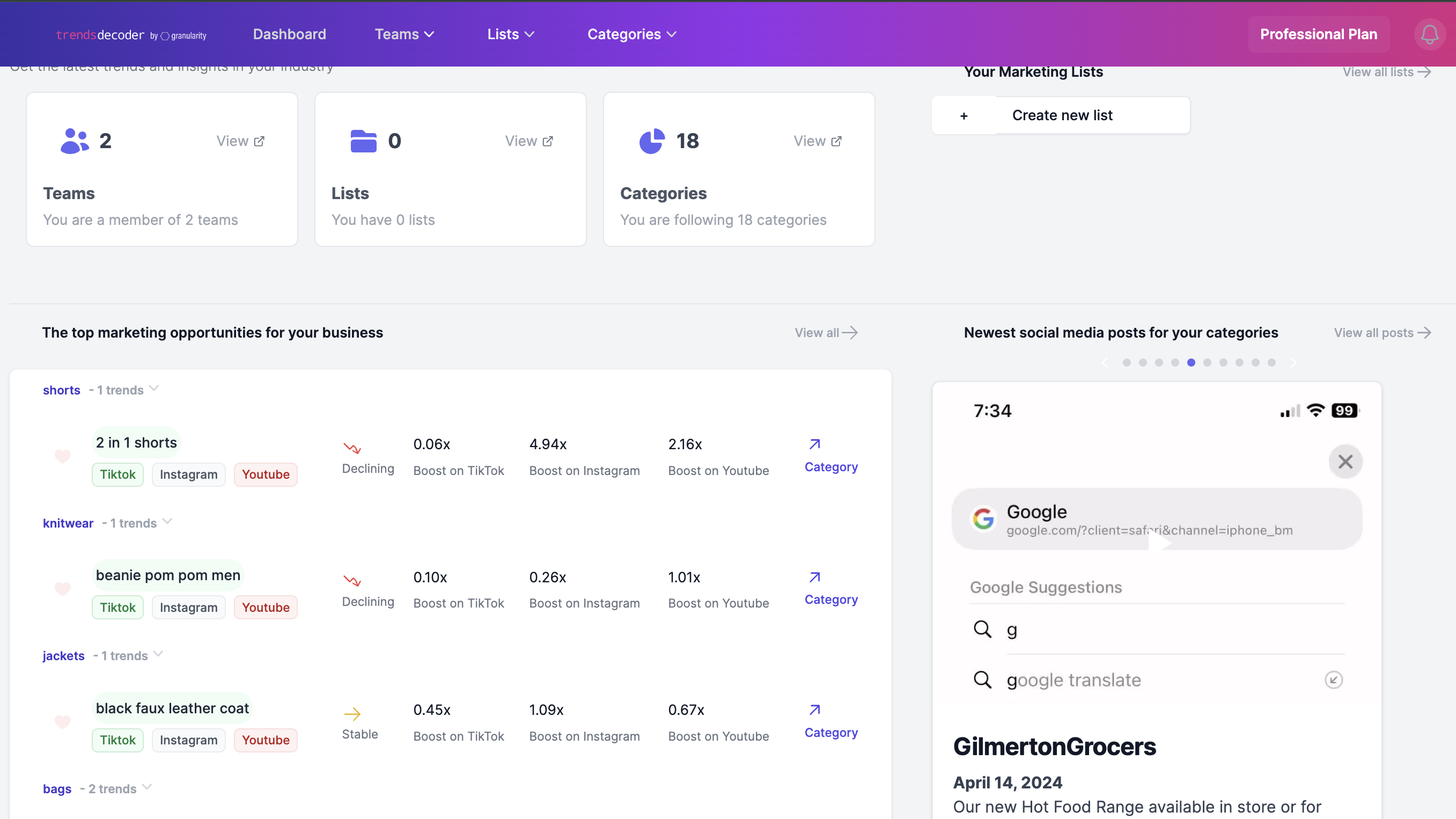Image resolution: width=1456 pixels, height=819 pixels.
Task: Open the shorts category link
Action: 62,390
